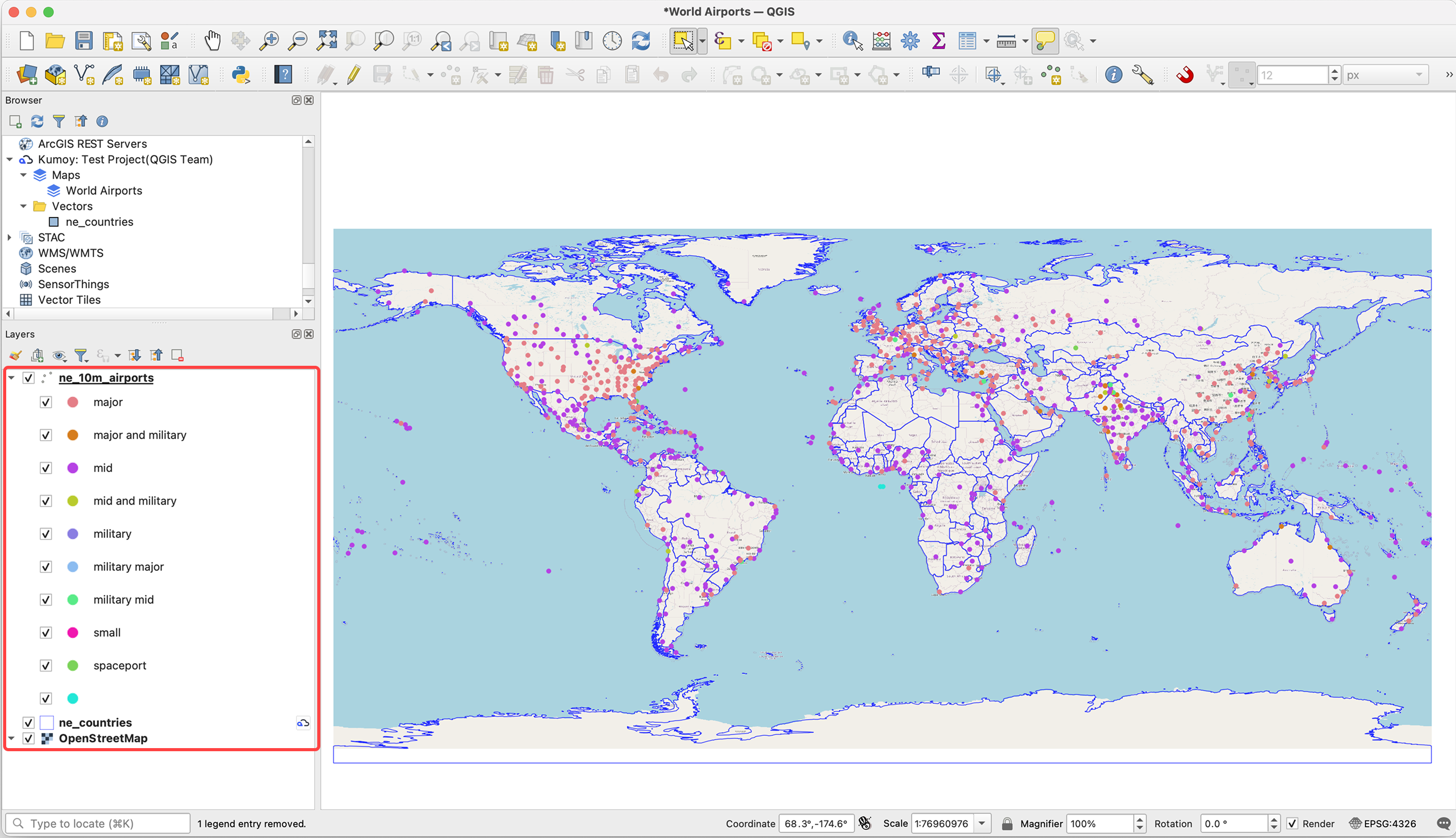
Task: Expand the STAC entry in Browser
Action: pos(9,237)
